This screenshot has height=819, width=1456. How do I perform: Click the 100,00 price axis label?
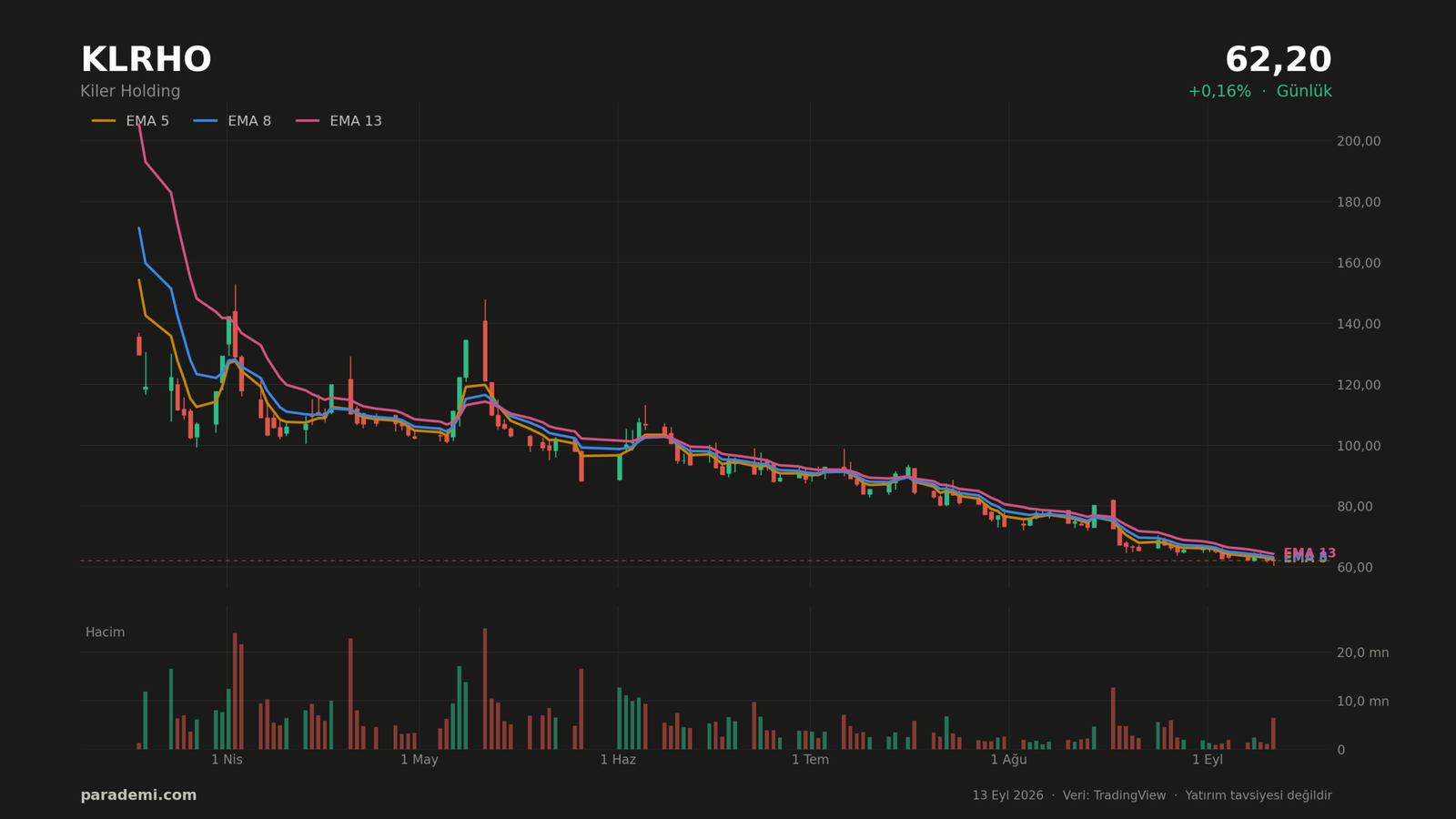1359,446
